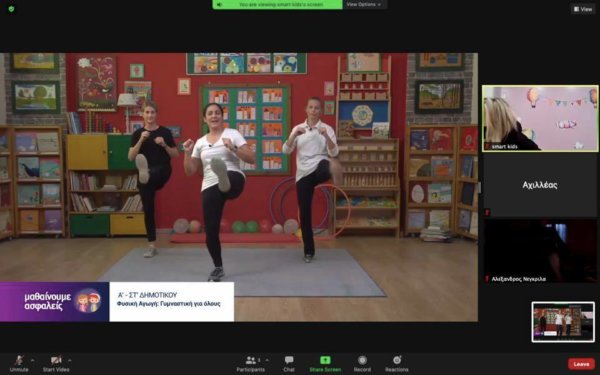Click the green Share Screen icon
Image resolution: width=600 pixels, height=375 pixels.
pyautogui.click(x=325, y=360)
